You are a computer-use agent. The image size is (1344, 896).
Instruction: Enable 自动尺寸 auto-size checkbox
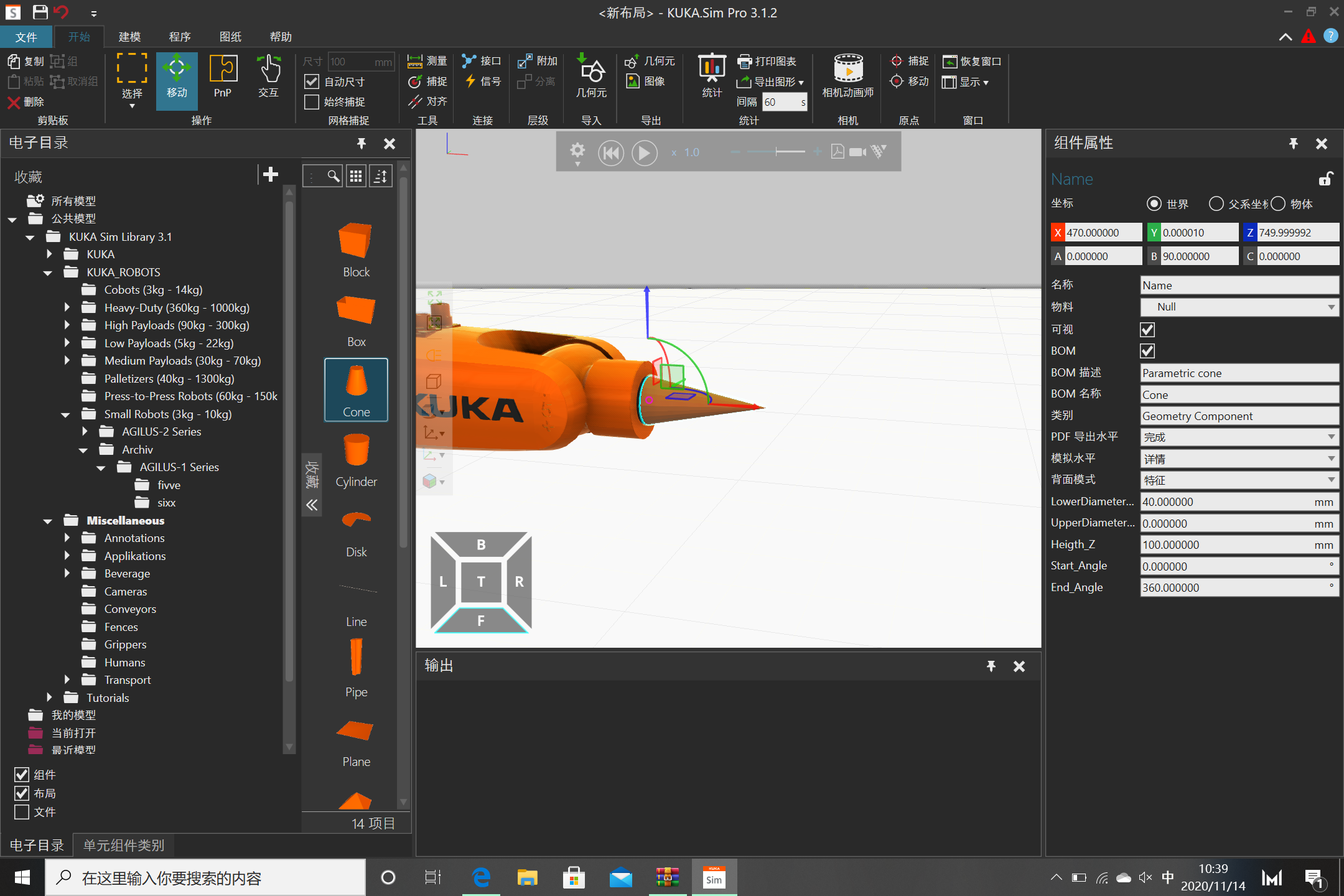[x=312, y=81]
